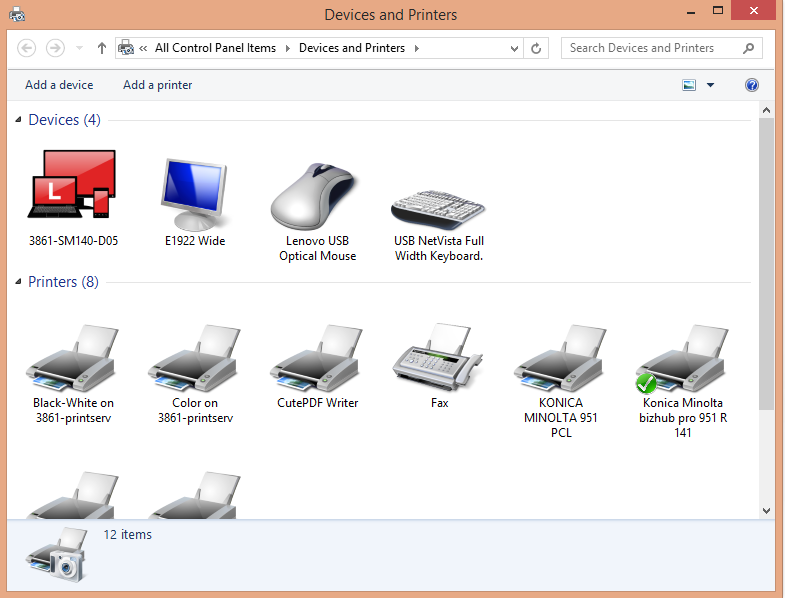Open the address bar history dropdown
Viewport: 785px width, 598px height.
pyautogui.click(x=514, y=49)
